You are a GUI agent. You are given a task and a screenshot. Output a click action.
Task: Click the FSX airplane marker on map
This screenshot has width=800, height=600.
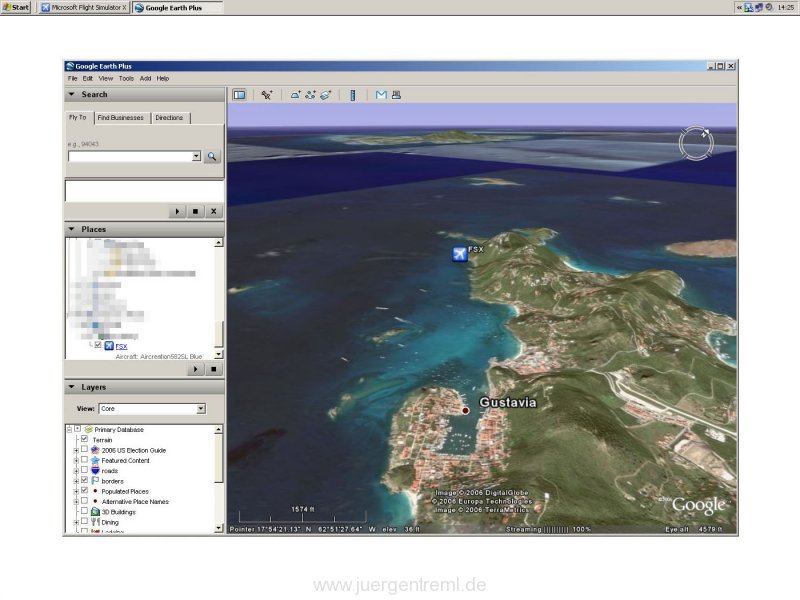(x=460, y=254)
